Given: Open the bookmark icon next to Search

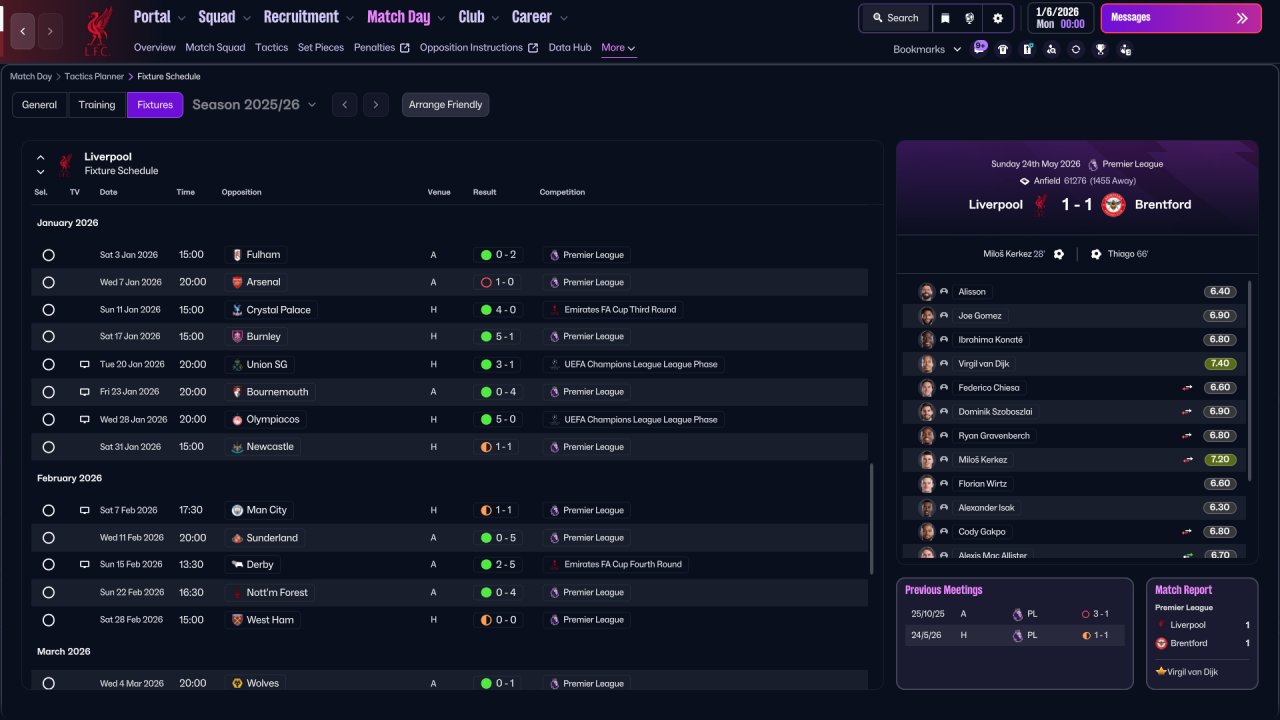Looking at the screenshot, I should [945, 18].
